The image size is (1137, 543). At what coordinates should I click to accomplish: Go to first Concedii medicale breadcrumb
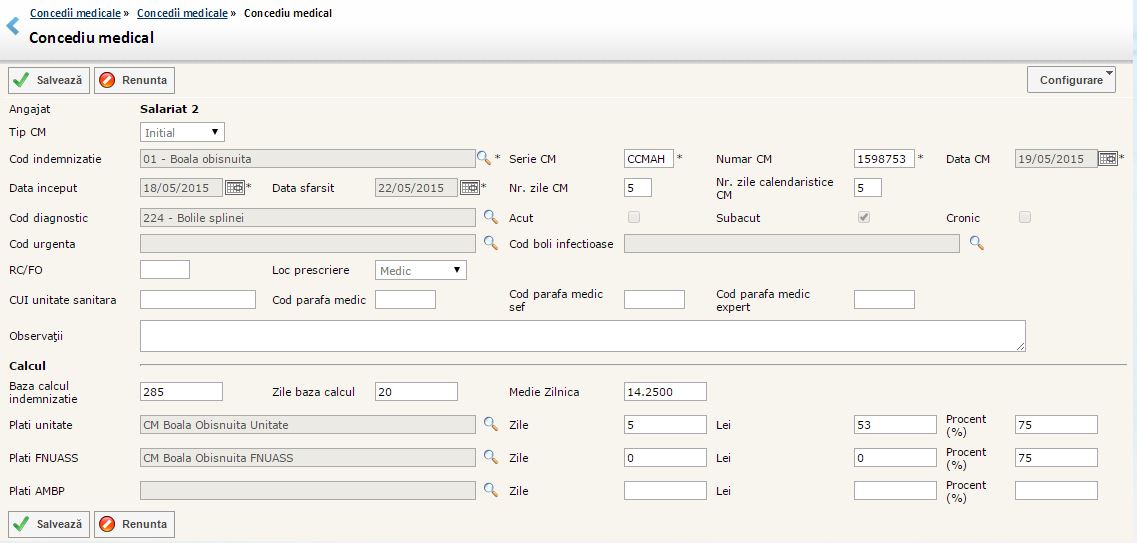tap(75, 13)
